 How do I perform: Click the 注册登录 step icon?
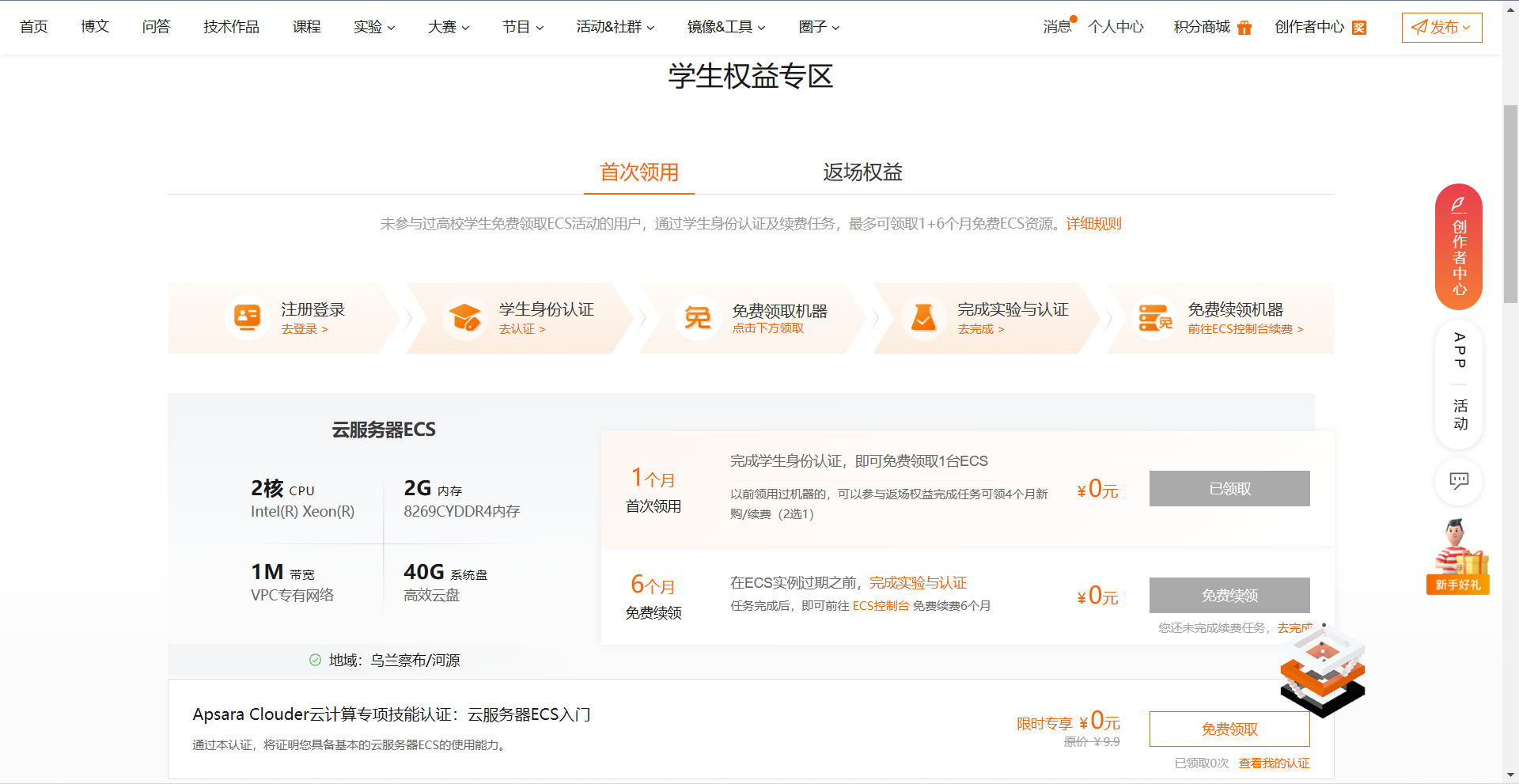[248, 318]
